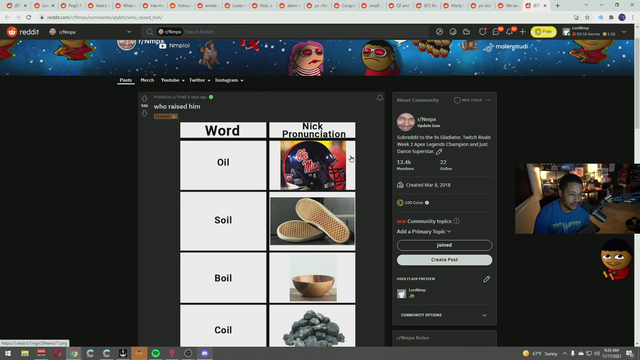Edit user flair pencil icon
Screen dimensions: 640x360
point(486,279)
